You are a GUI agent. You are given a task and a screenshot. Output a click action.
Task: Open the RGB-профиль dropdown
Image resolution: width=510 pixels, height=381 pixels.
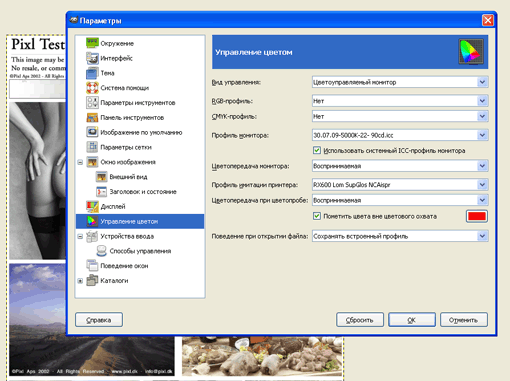pyautogui.click(x=400, y=101)
